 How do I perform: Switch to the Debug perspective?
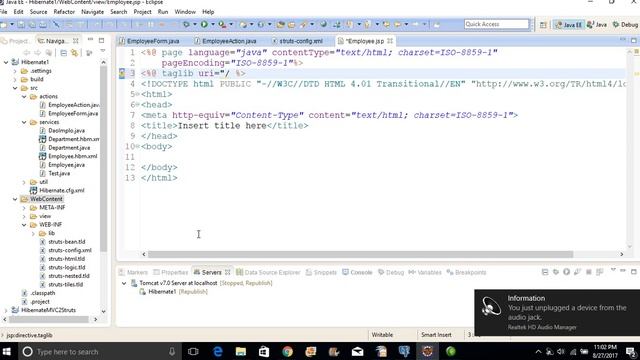(x=625, y=25)
